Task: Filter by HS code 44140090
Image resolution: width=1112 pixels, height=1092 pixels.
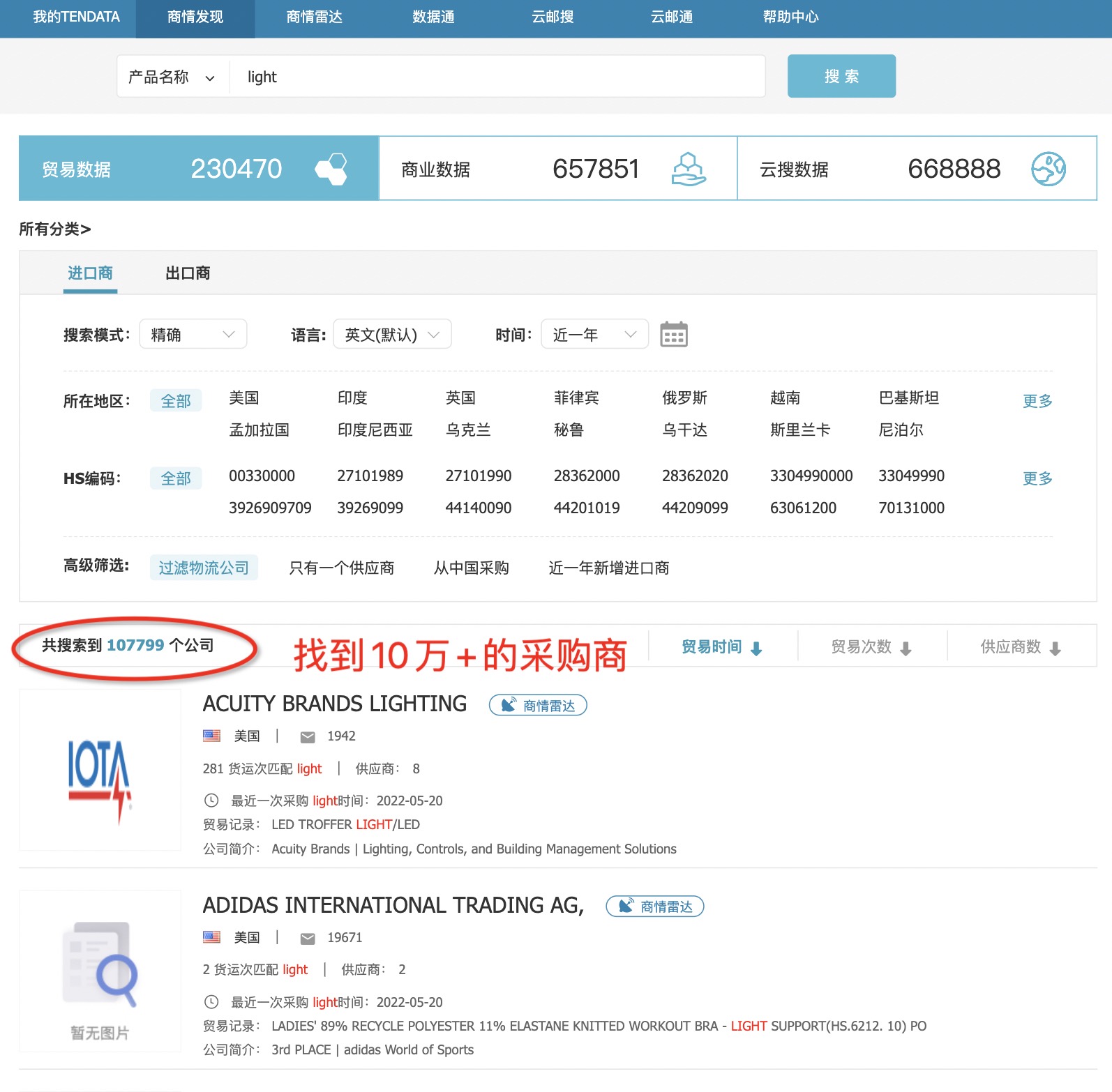Action: (478, 508)
